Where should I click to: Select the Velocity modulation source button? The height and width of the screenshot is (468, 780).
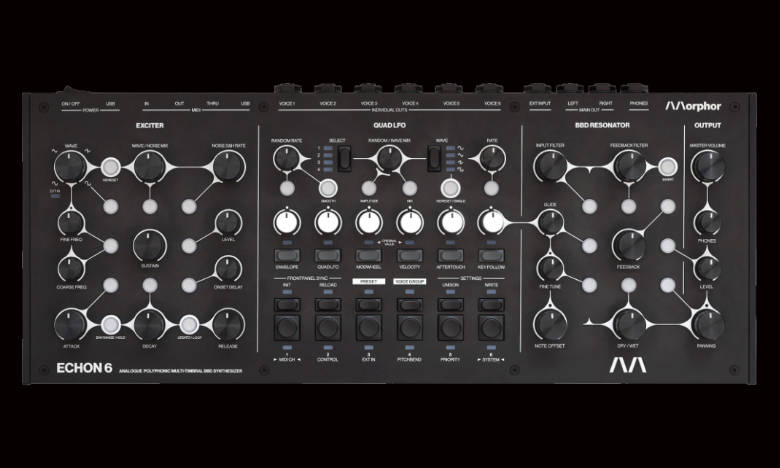(x=407, y=257)
